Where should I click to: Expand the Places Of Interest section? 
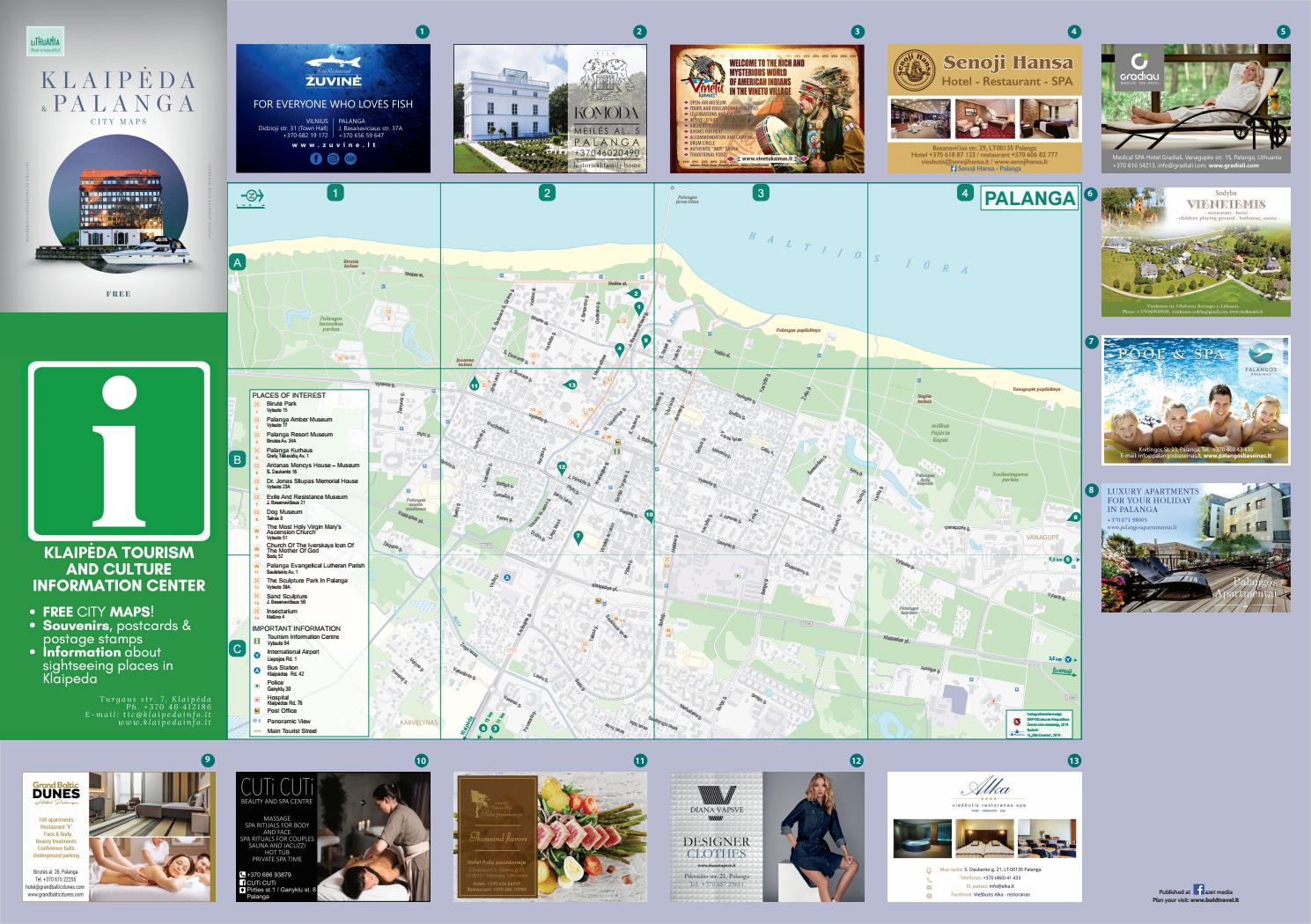[291, 395]
